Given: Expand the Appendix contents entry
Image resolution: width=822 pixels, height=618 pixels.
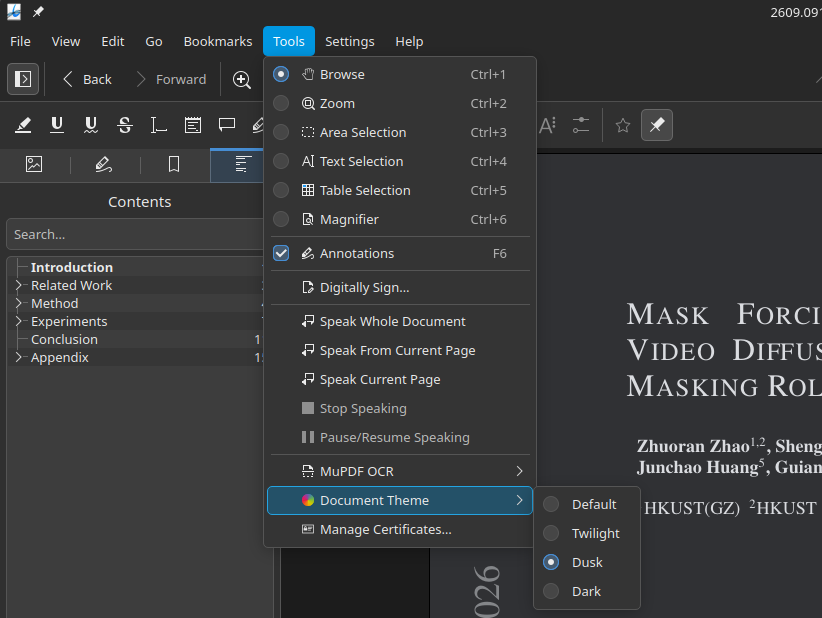Looking at the screenshot, I should pyautogui.click(x=18, y=357).
